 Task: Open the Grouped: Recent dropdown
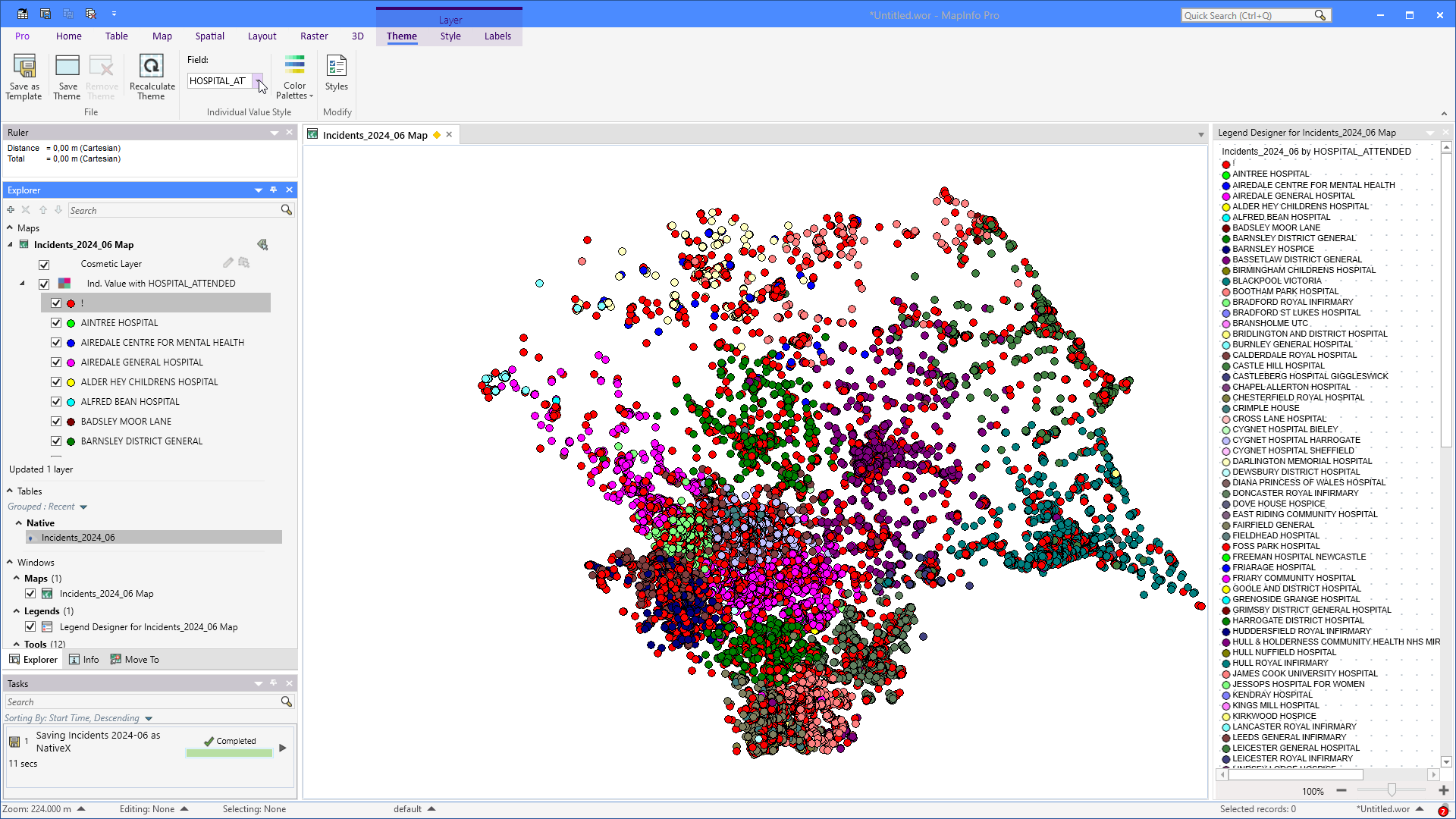click(83, 507)
